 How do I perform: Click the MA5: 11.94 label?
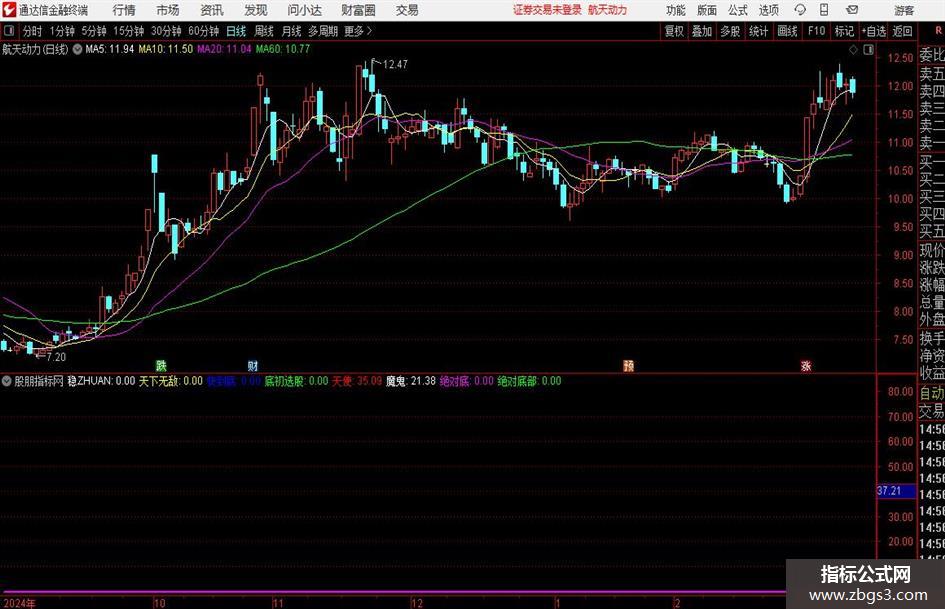(110, 49)
